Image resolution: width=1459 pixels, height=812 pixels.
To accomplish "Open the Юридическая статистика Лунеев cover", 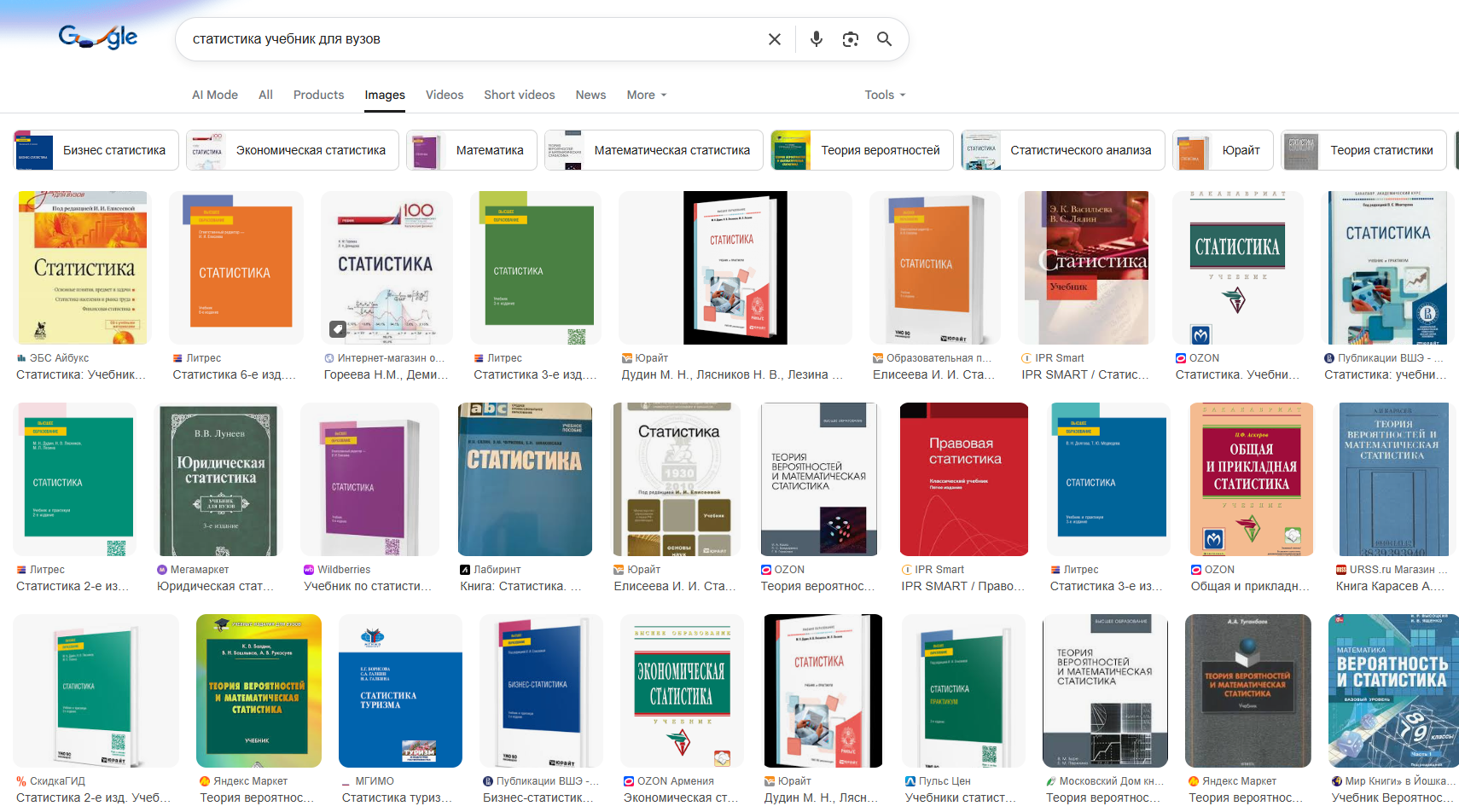I will pyautogui.click(x=220, y=479).
